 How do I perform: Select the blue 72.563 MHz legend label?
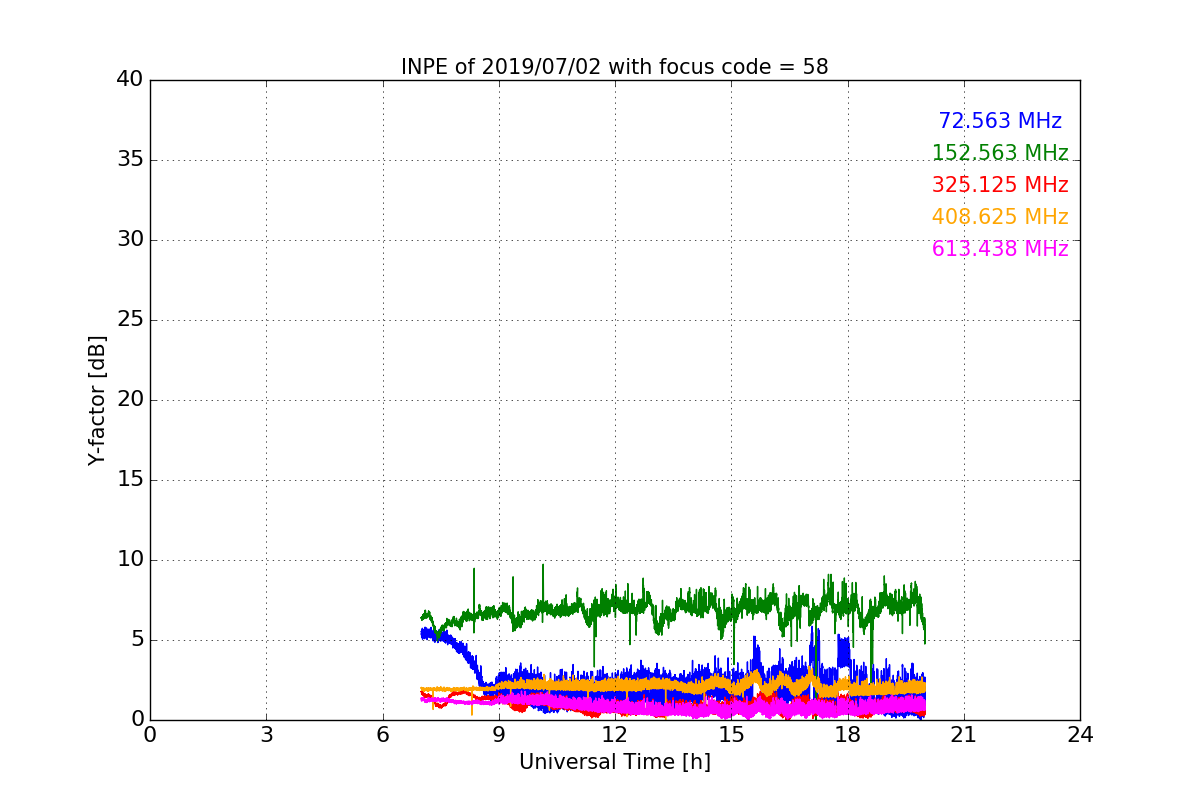coord(1000,121)
